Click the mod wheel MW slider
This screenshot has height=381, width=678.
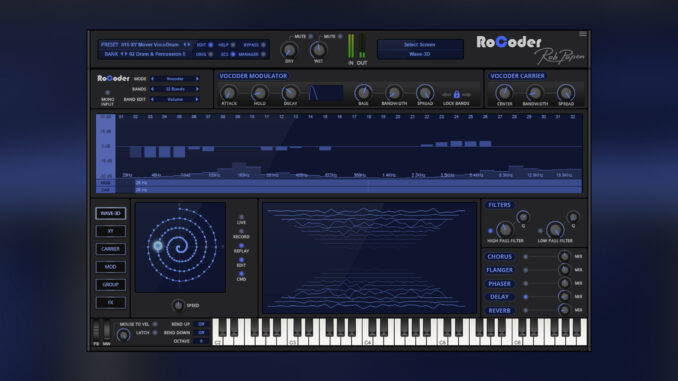[x=106, y=330]
